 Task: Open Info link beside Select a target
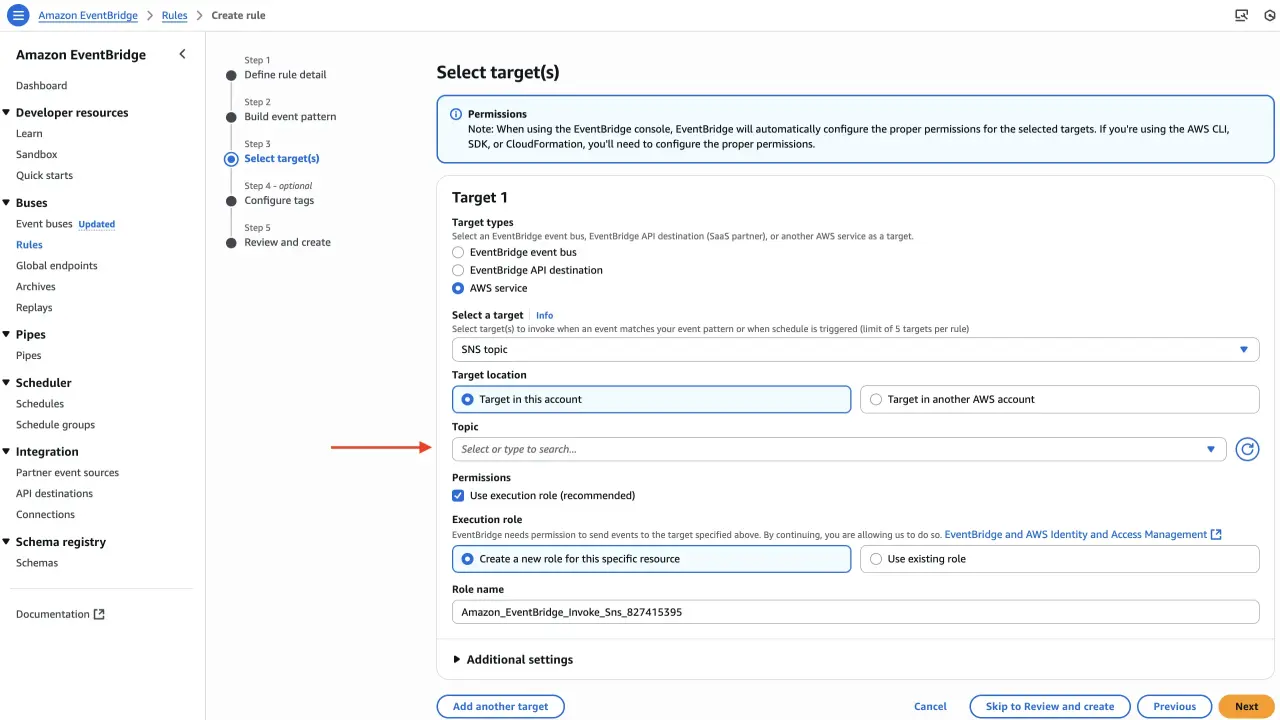[x=544, y=316]
